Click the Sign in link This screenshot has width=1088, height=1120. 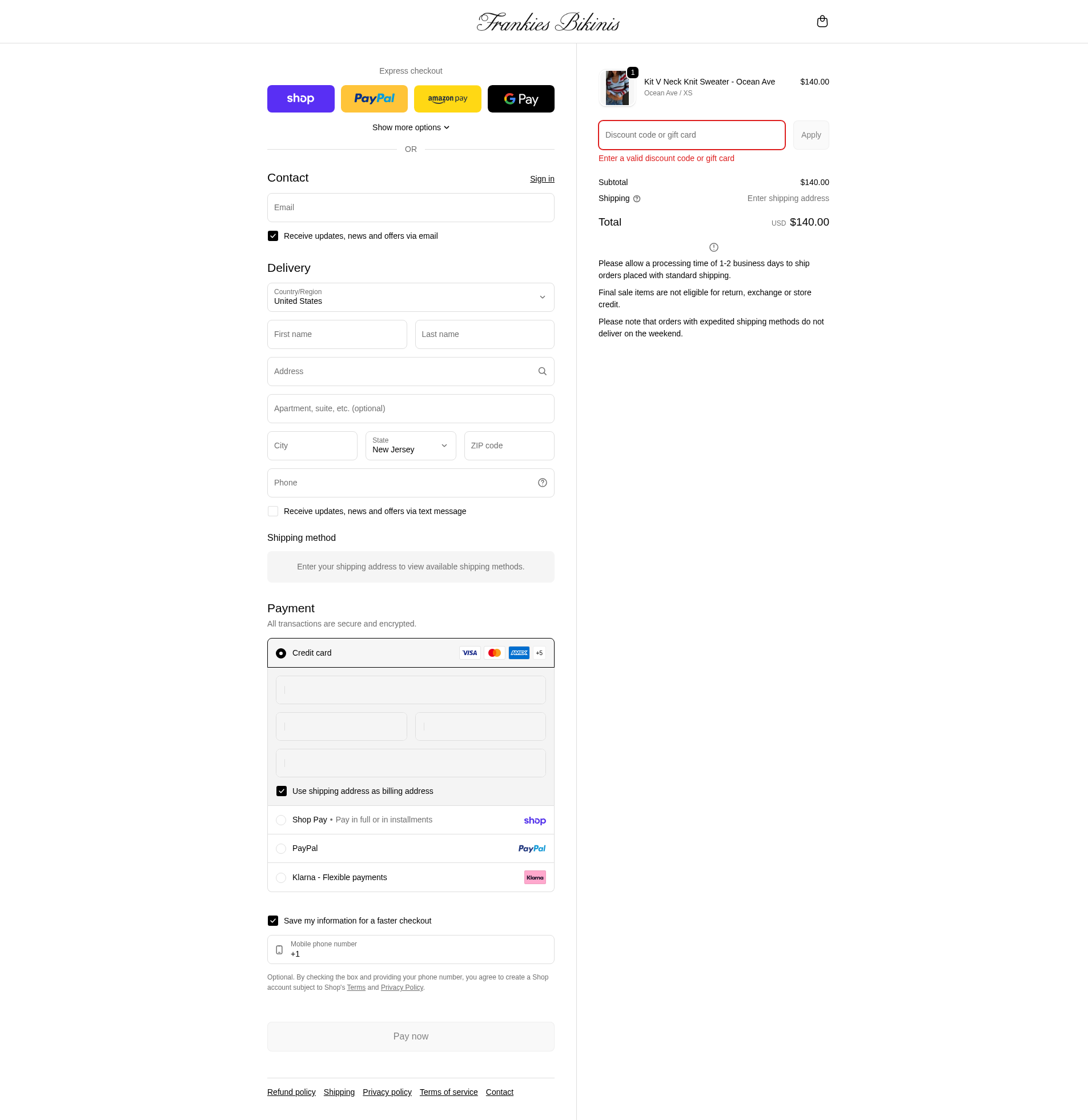pos(541,179)
